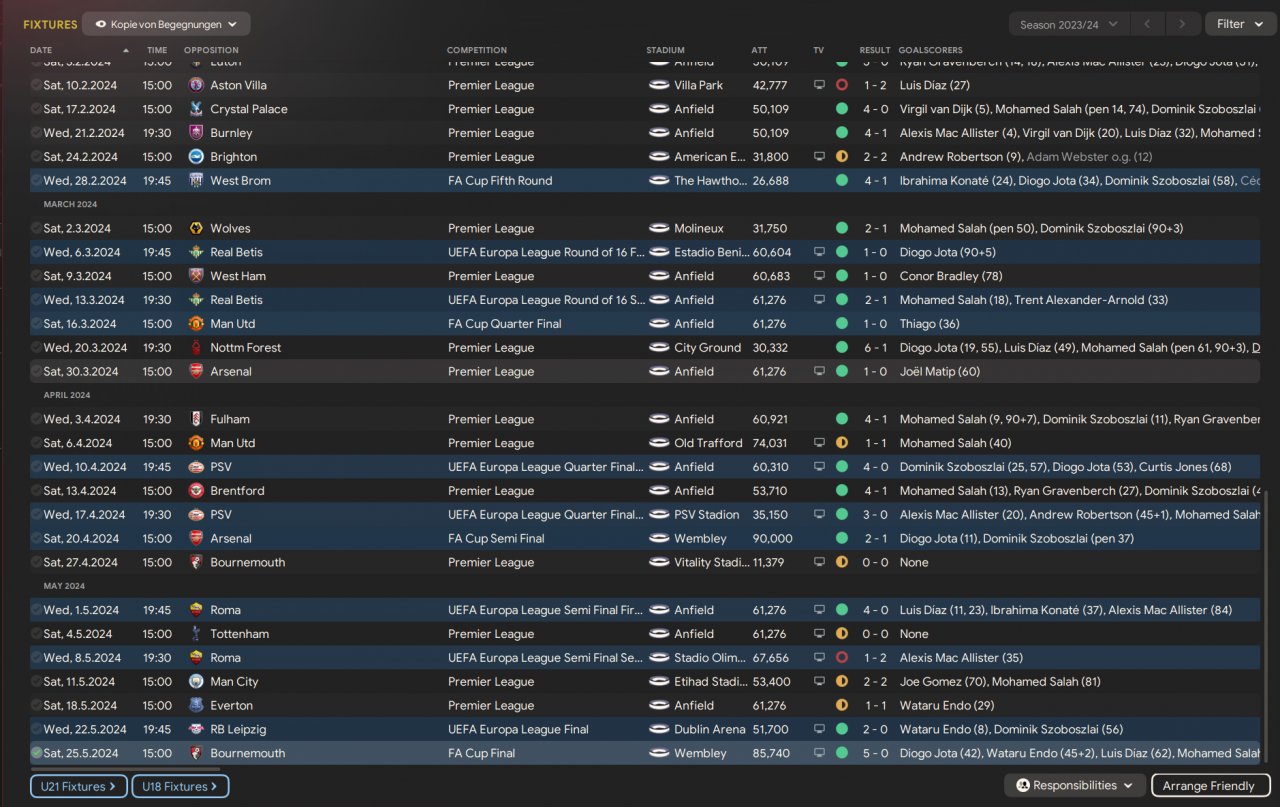Toggle the check mark beside Sat, 30.3.2024
Screen dimensions: 1280x807
point(37,372)
